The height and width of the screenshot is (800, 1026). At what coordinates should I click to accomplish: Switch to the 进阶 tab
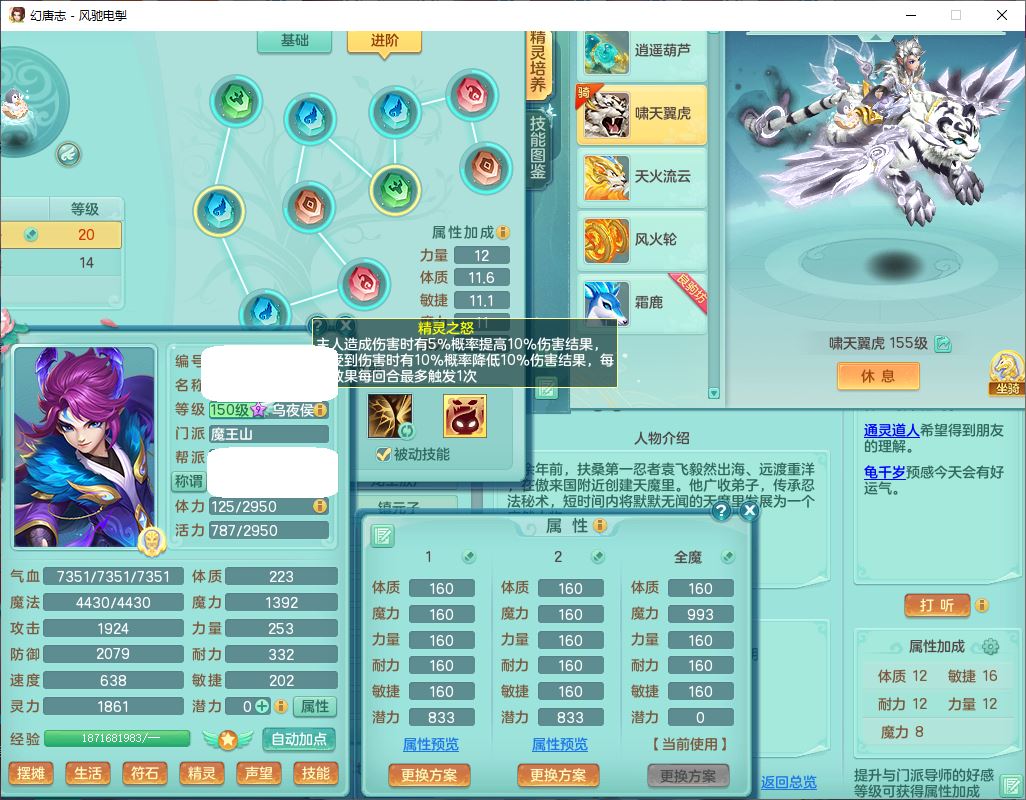(384, 41)
